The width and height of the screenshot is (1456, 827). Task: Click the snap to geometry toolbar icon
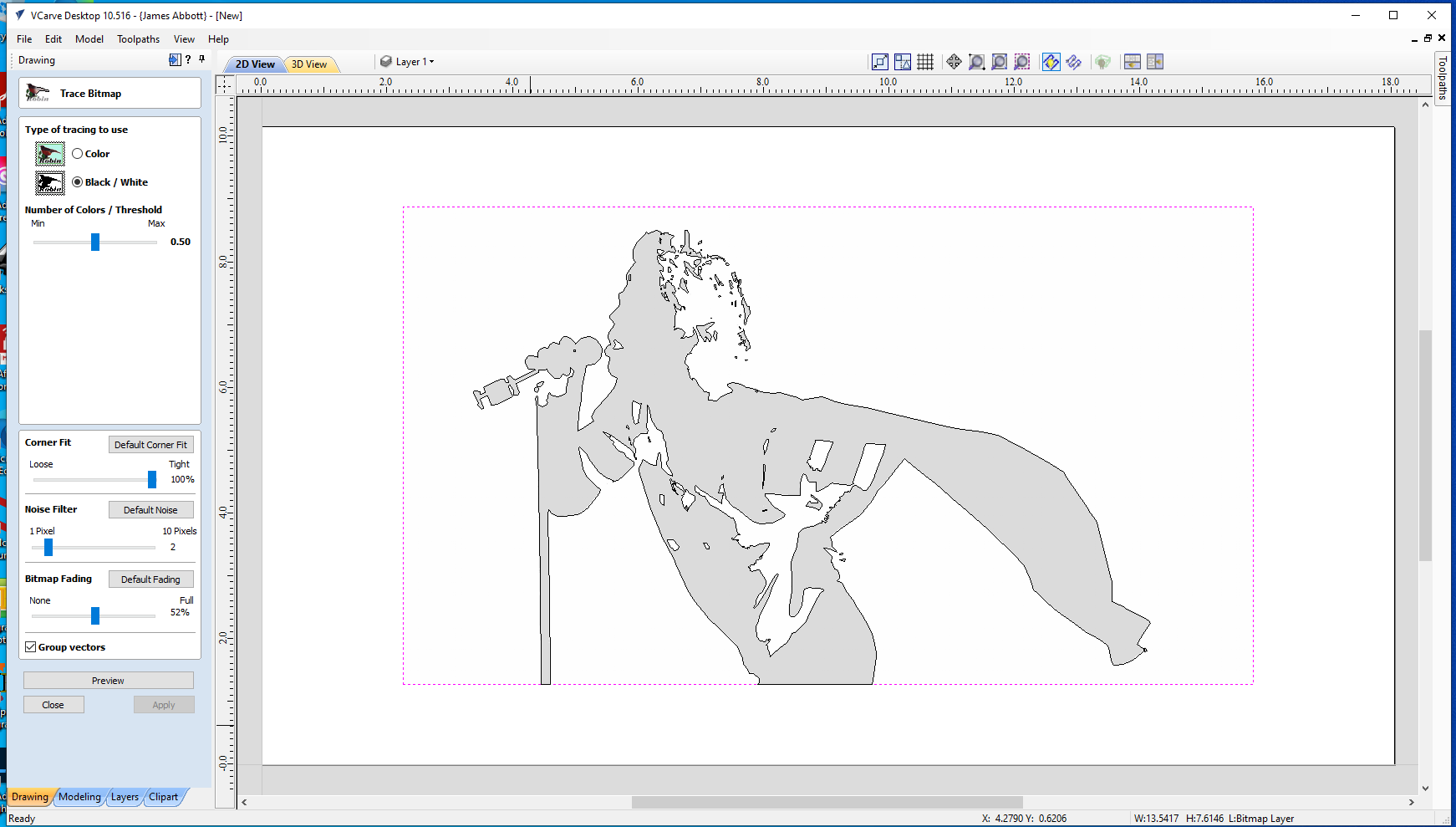(880, 62)
